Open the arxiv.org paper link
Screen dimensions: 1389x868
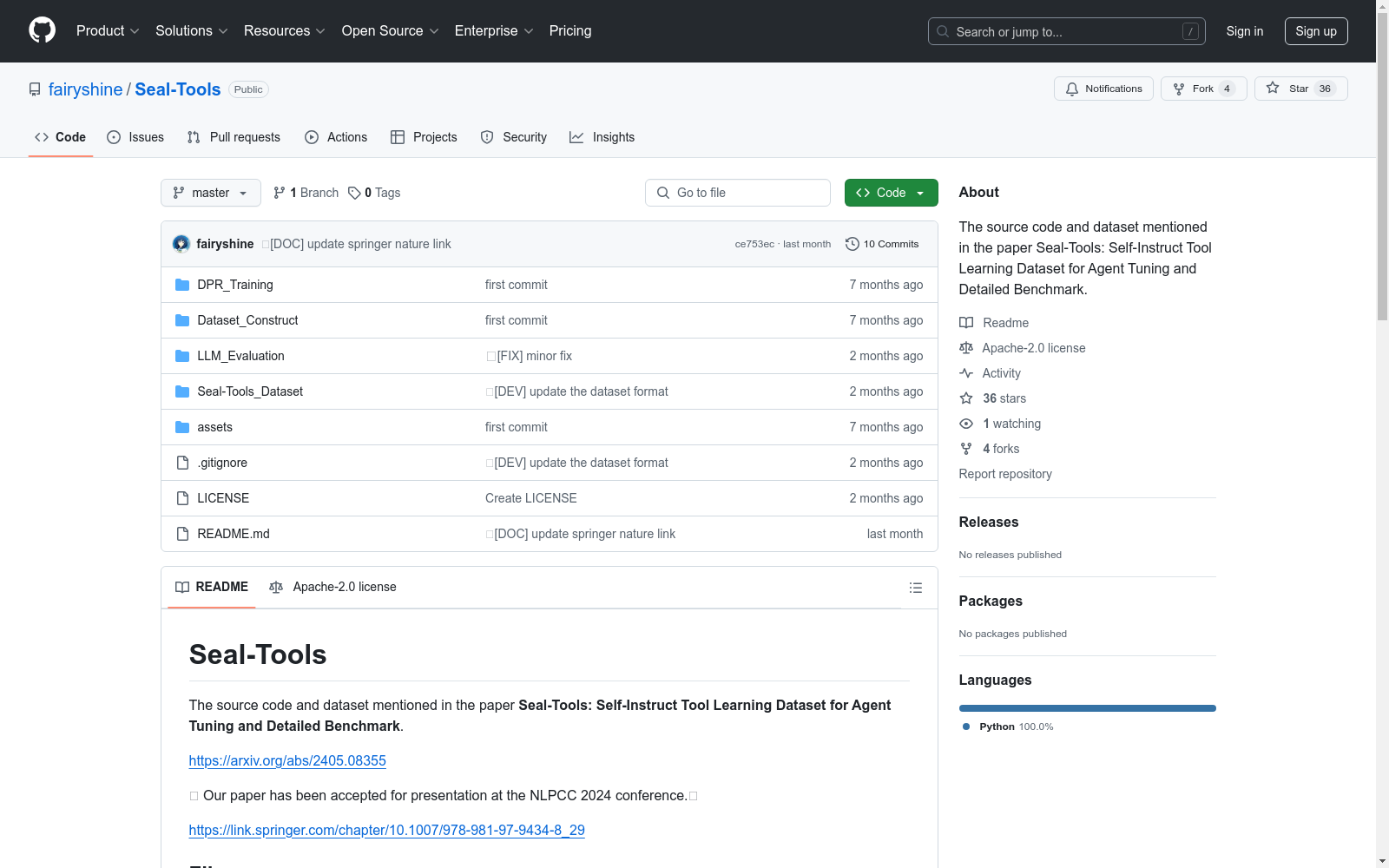[287, 760]
